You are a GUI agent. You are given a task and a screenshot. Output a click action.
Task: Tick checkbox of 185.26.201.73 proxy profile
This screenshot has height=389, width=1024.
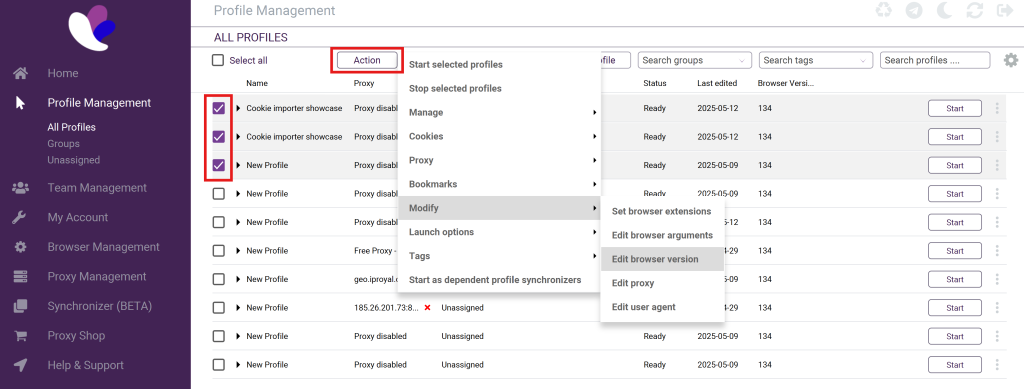219,307
